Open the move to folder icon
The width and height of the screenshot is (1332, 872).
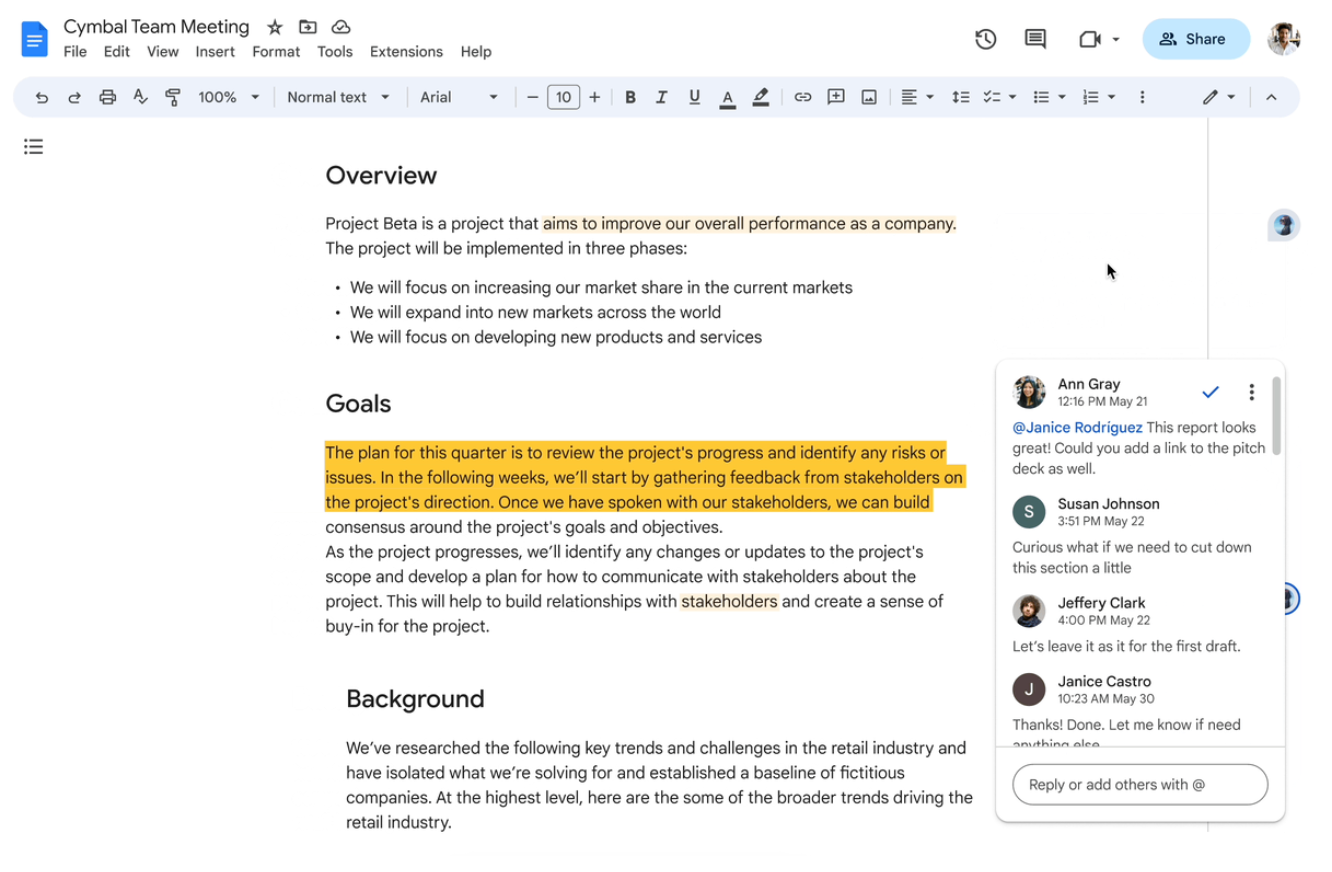pos(308,27)
